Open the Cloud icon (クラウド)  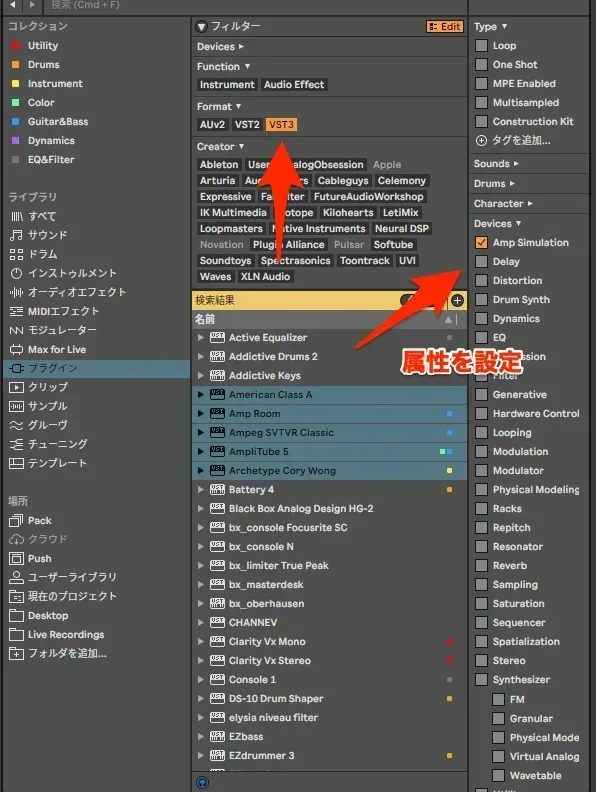pyautogui.click(x=16, y=539)
